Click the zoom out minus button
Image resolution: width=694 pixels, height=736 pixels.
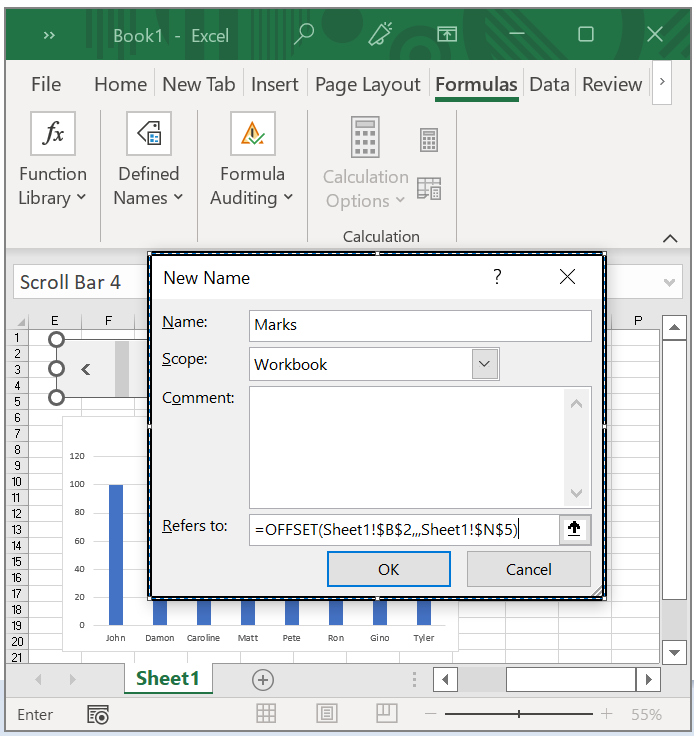[430, 714]
